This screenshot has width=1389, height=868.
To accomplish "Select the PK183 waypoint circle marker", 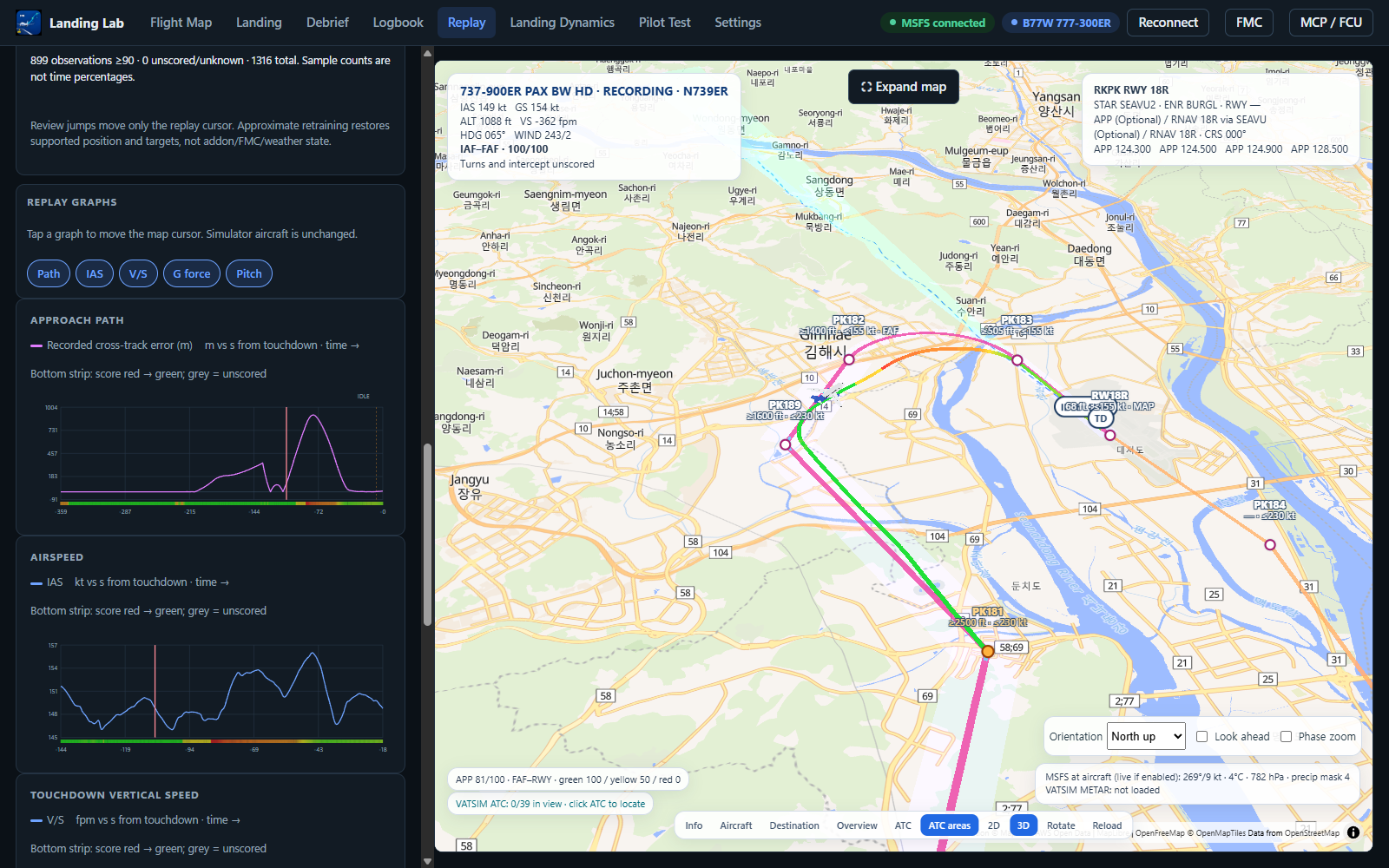I will [x=1017, y=359].
